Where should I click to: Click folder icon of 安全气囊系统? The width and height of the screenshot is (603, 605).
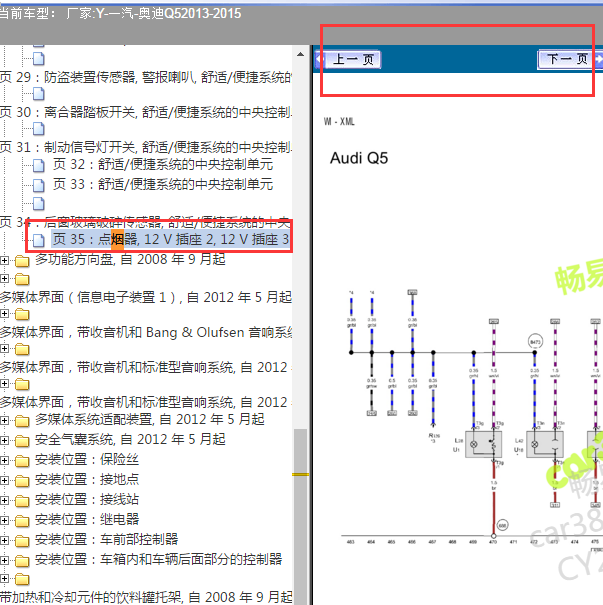22,441
